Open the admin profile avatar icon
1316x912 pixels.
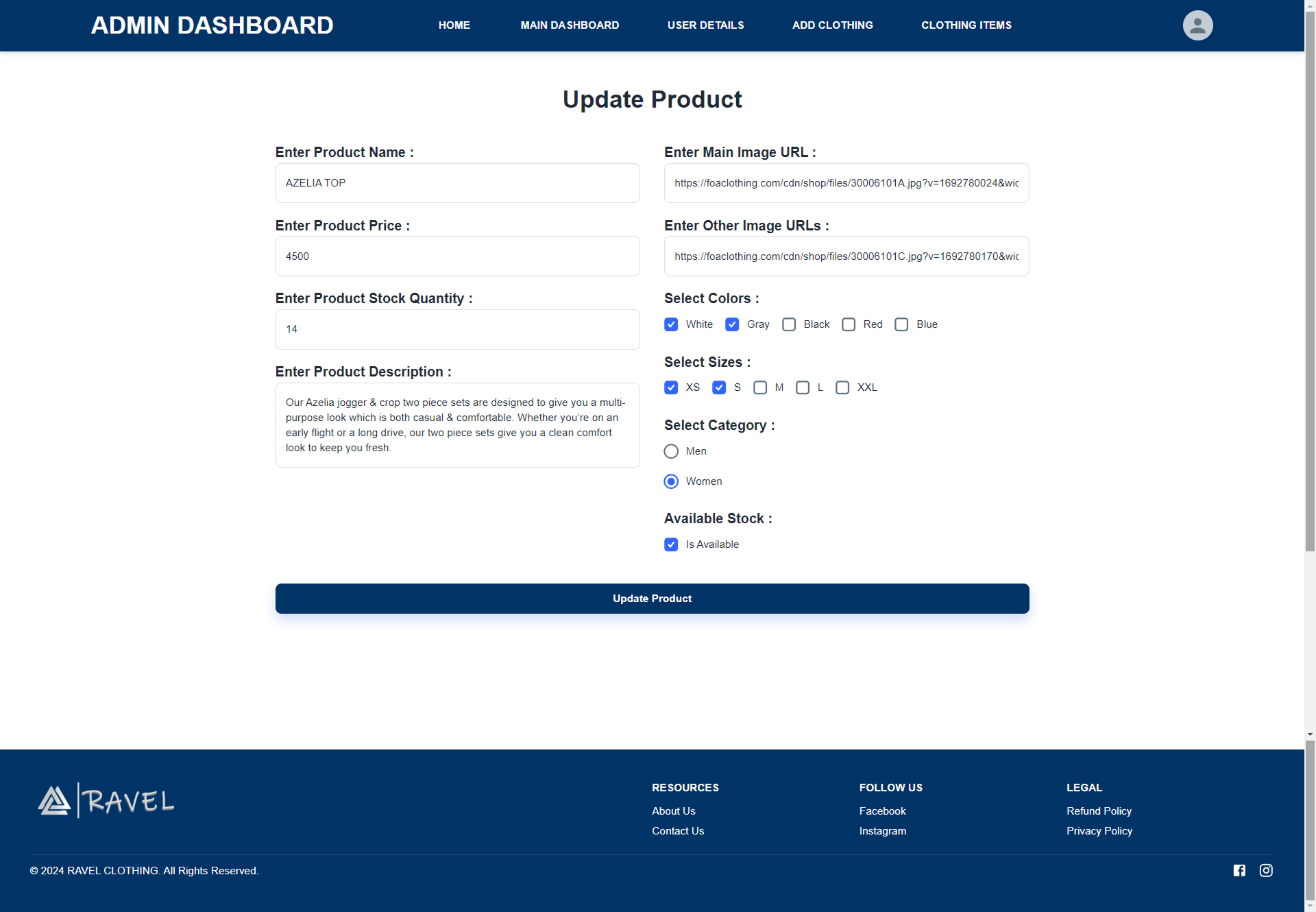1197,25
